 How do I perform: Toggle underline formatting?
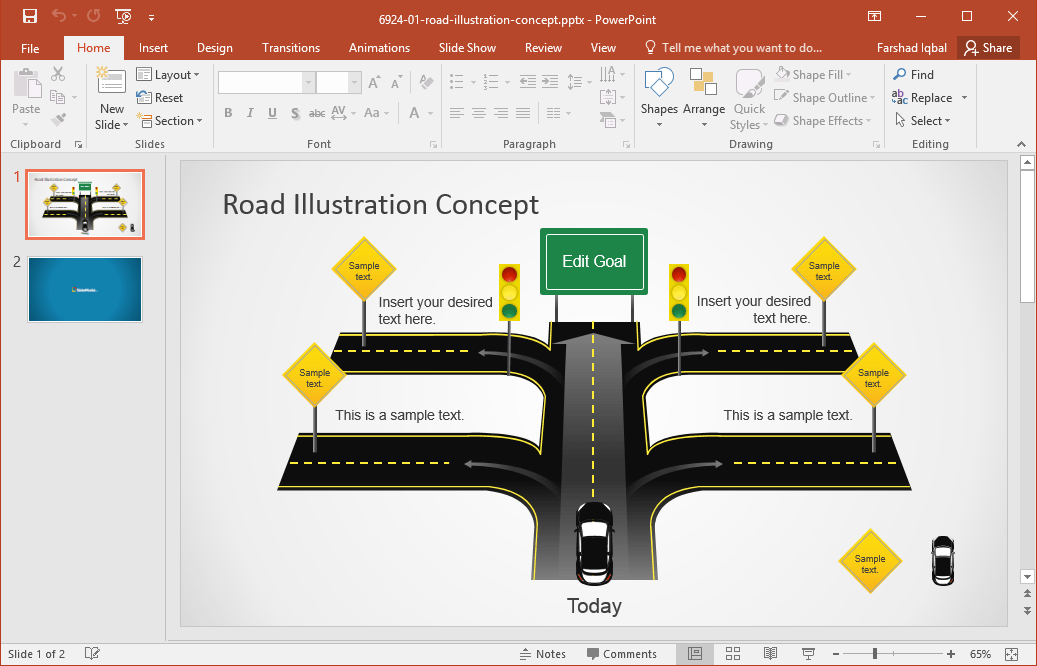click(271, 113)
